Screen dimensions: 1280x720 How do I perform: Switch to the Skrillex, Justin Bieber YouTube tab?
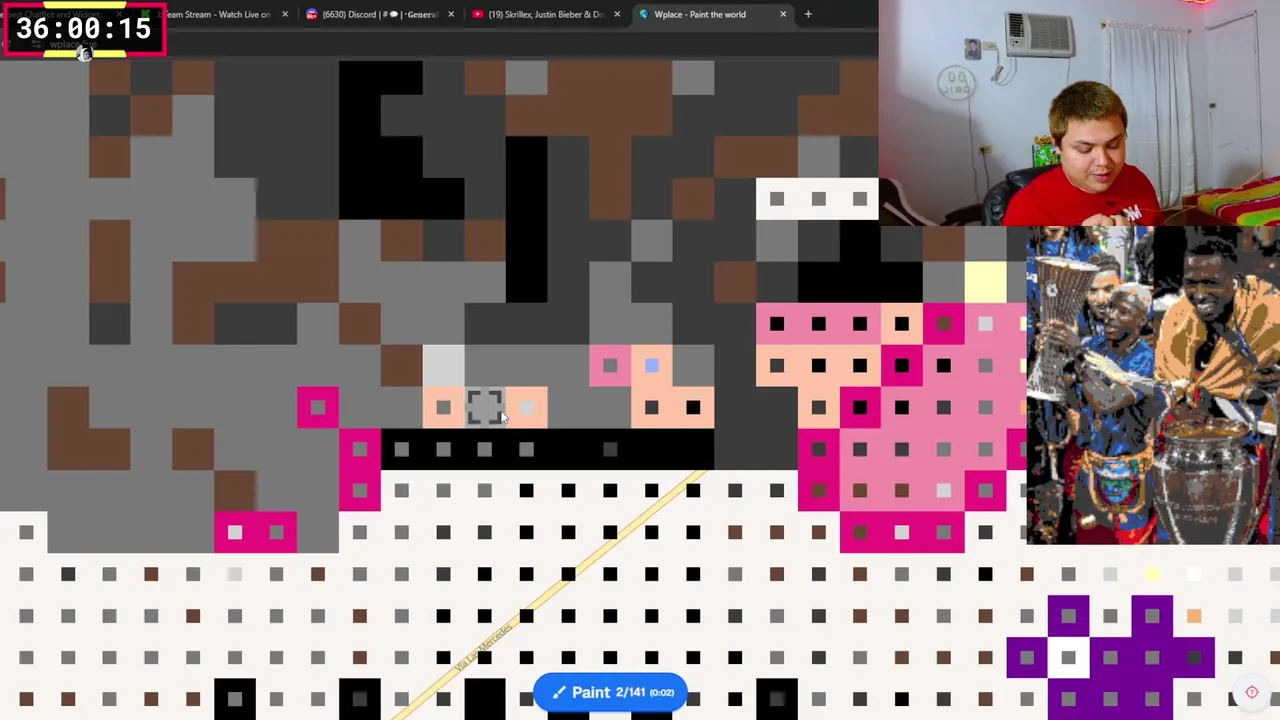(546, 14)
